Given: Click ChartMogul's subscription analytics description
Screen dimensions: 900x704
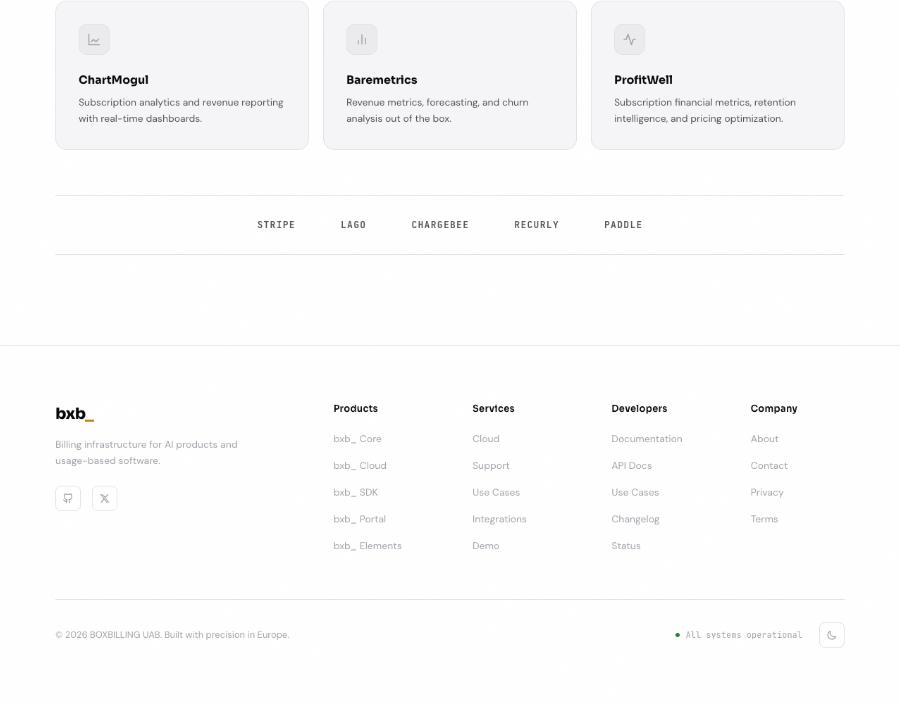Looking at the screenshot, I should (181, 111).
